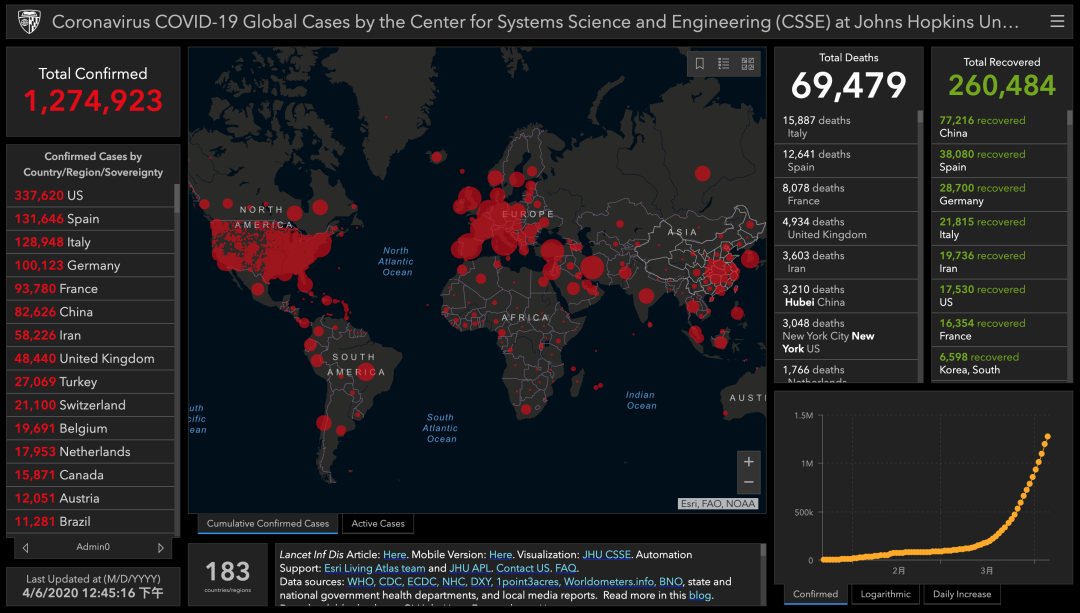Click the Esri, FAO, NOAA attribution
Image resolution: width=1080 pixels, height=613 pixels.
pyautogui.click(x=718, y=503)
